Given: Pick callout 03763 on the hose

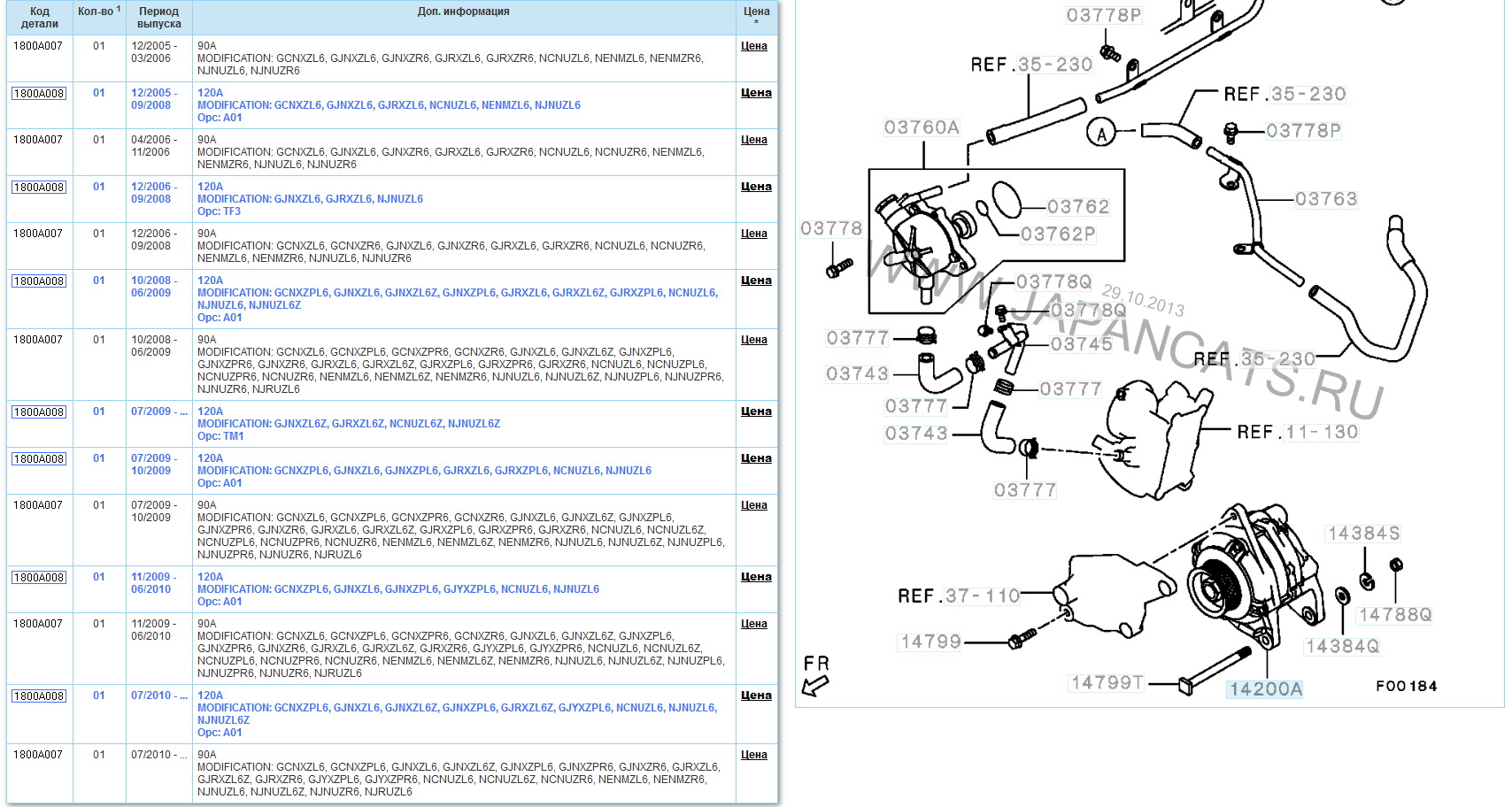Looking at the screenshot, I should pyautogui.click(x=1325, y=199).
